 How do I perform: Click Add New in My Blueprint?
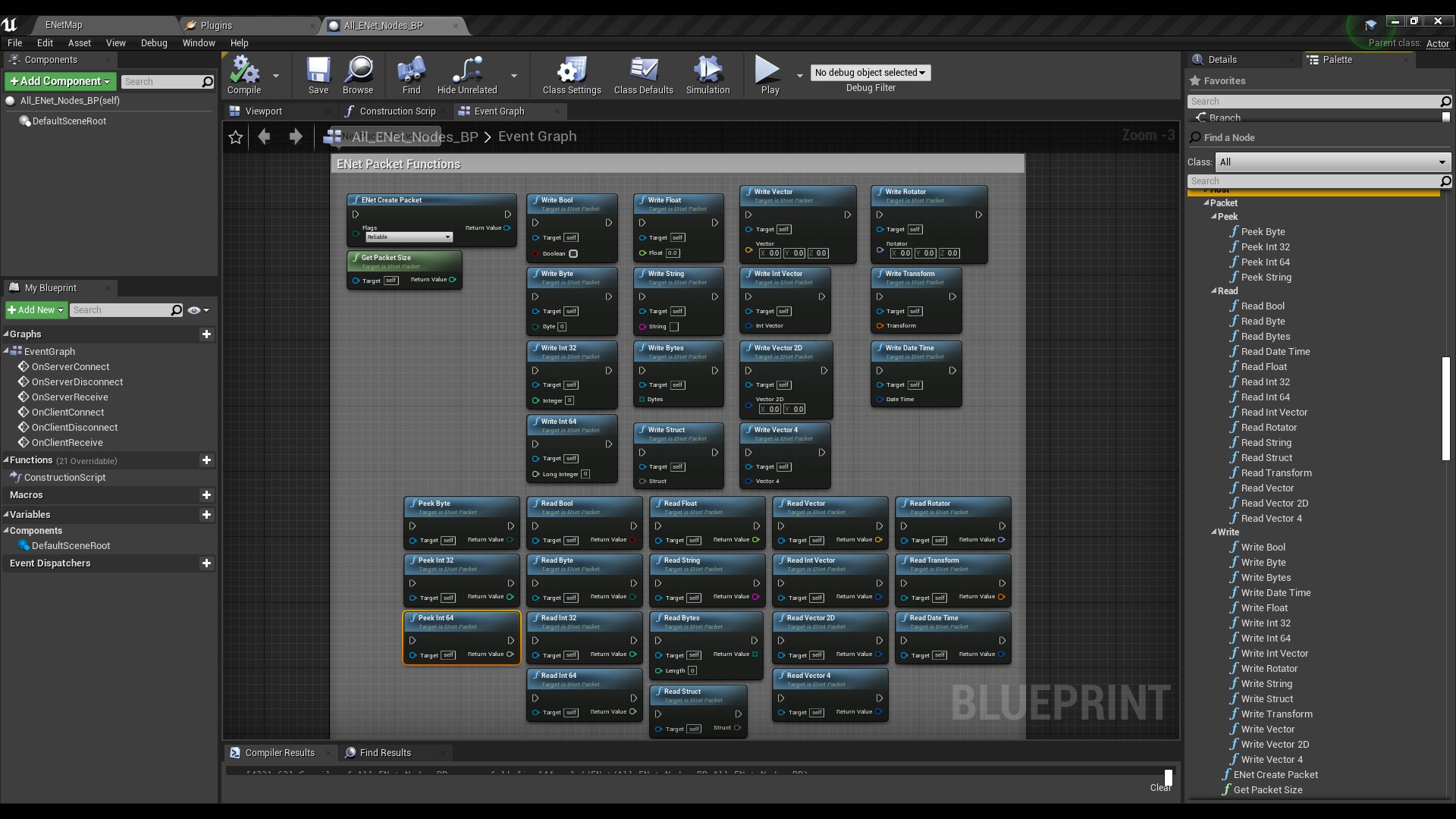point(36,310)
